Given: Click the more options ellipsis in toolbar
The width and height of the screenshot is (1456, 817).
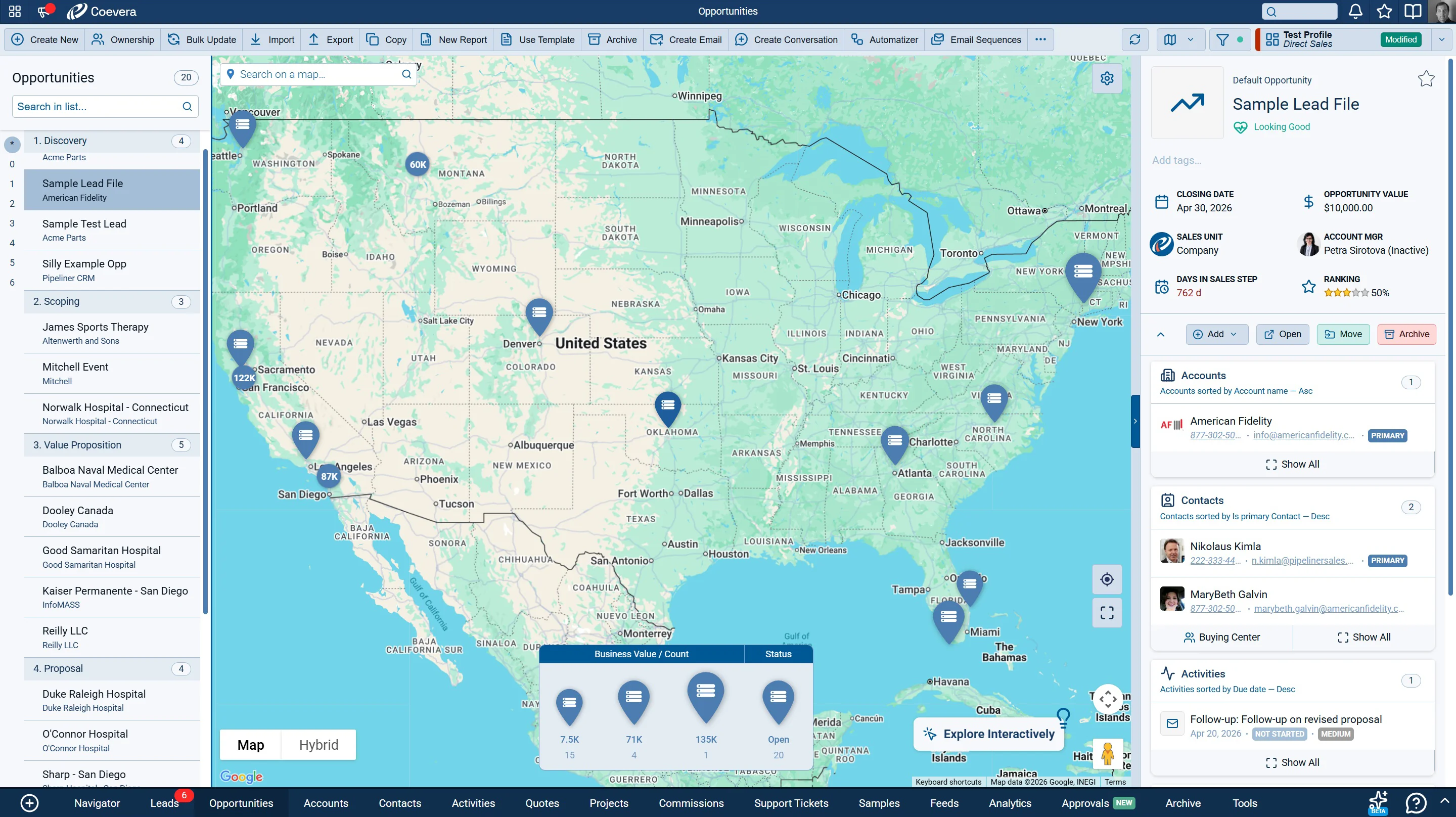Looking at the screenshot, I should tap(1040, 39).
